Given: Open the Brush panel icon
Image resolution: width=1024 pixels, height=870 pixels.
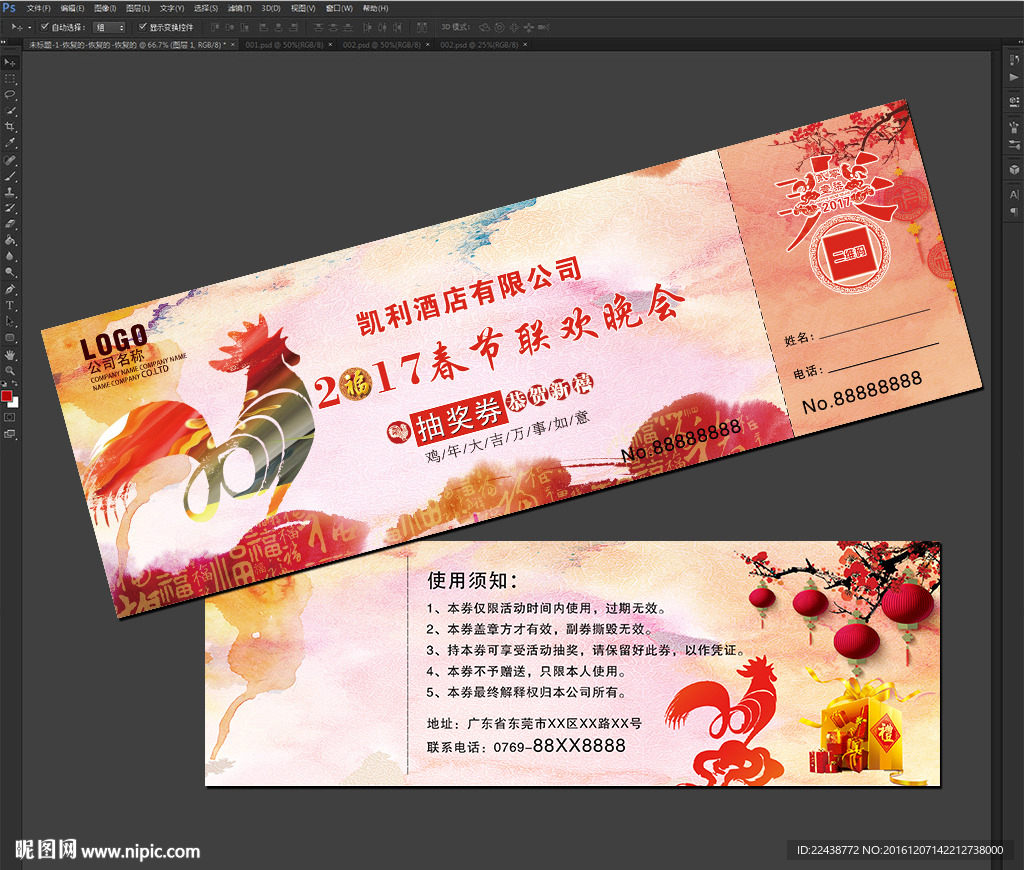Looking at the screenshot, I should coord(1014,127).
